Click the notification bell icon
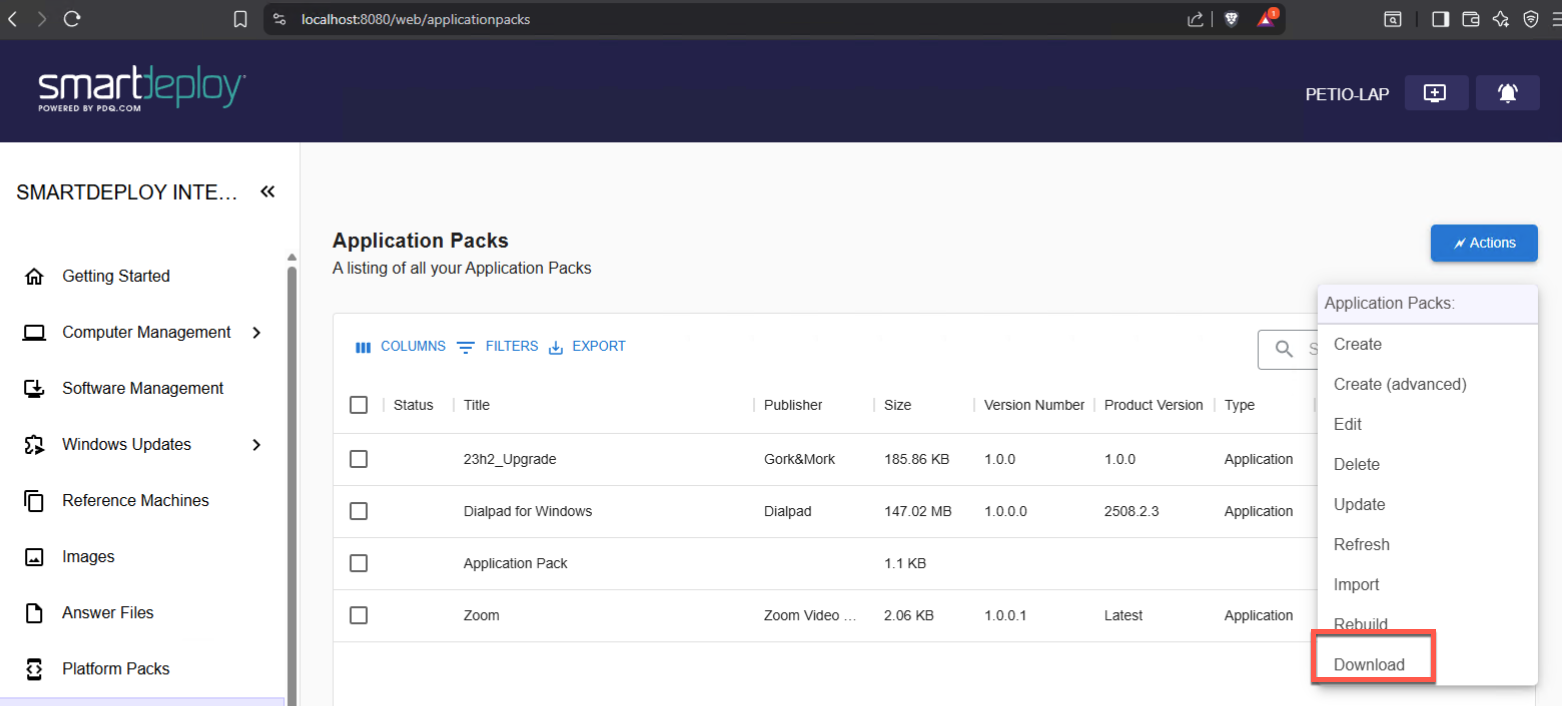This screenshot has width=1562, height=706. [x=1507, y=93]
